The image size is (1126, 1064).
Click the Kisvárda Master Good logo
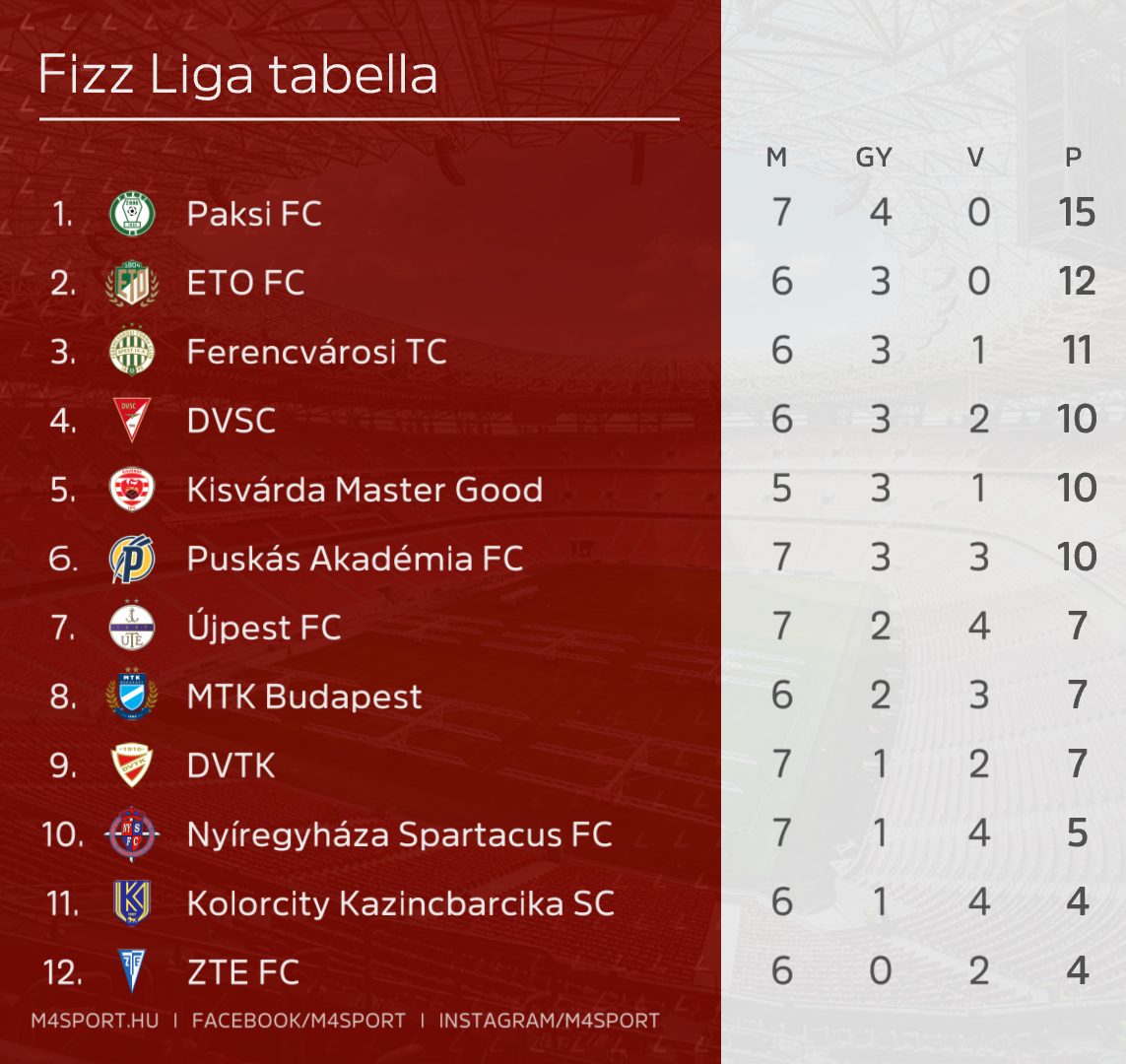pos(132,490)
